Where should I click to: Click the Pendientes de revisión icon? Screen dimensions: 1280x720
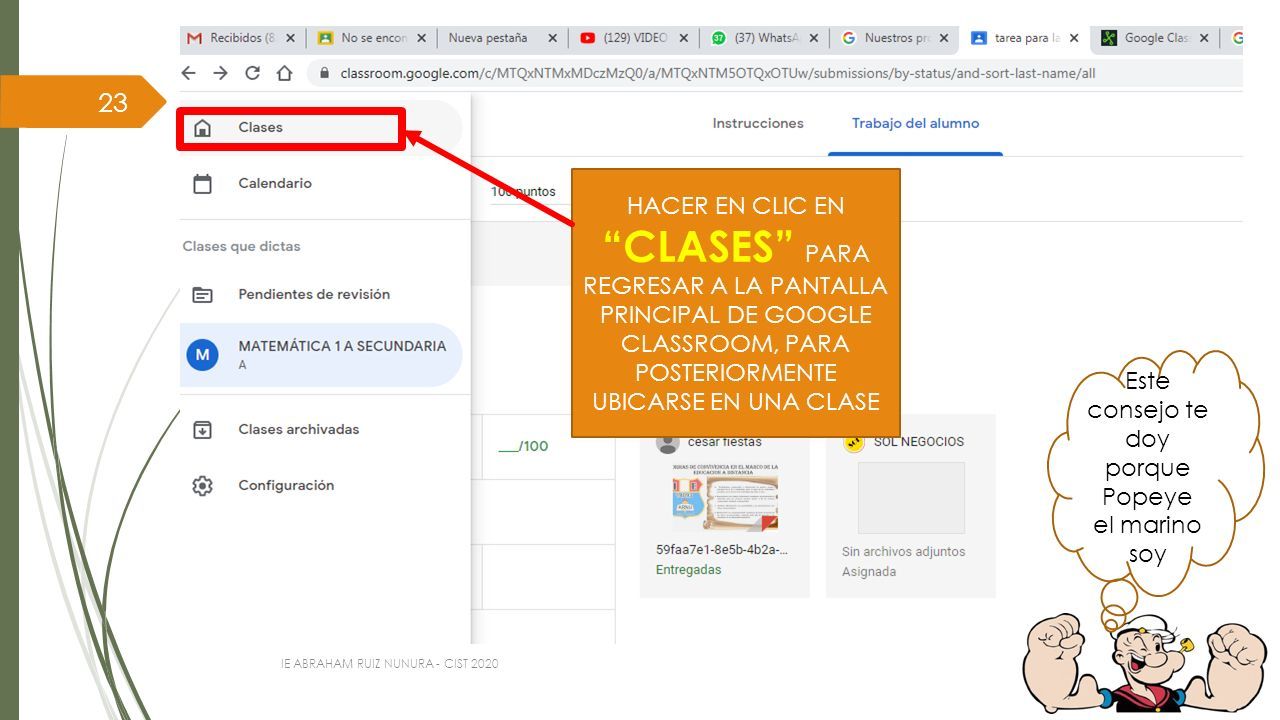pyautogui.click(x=202, y=295)
